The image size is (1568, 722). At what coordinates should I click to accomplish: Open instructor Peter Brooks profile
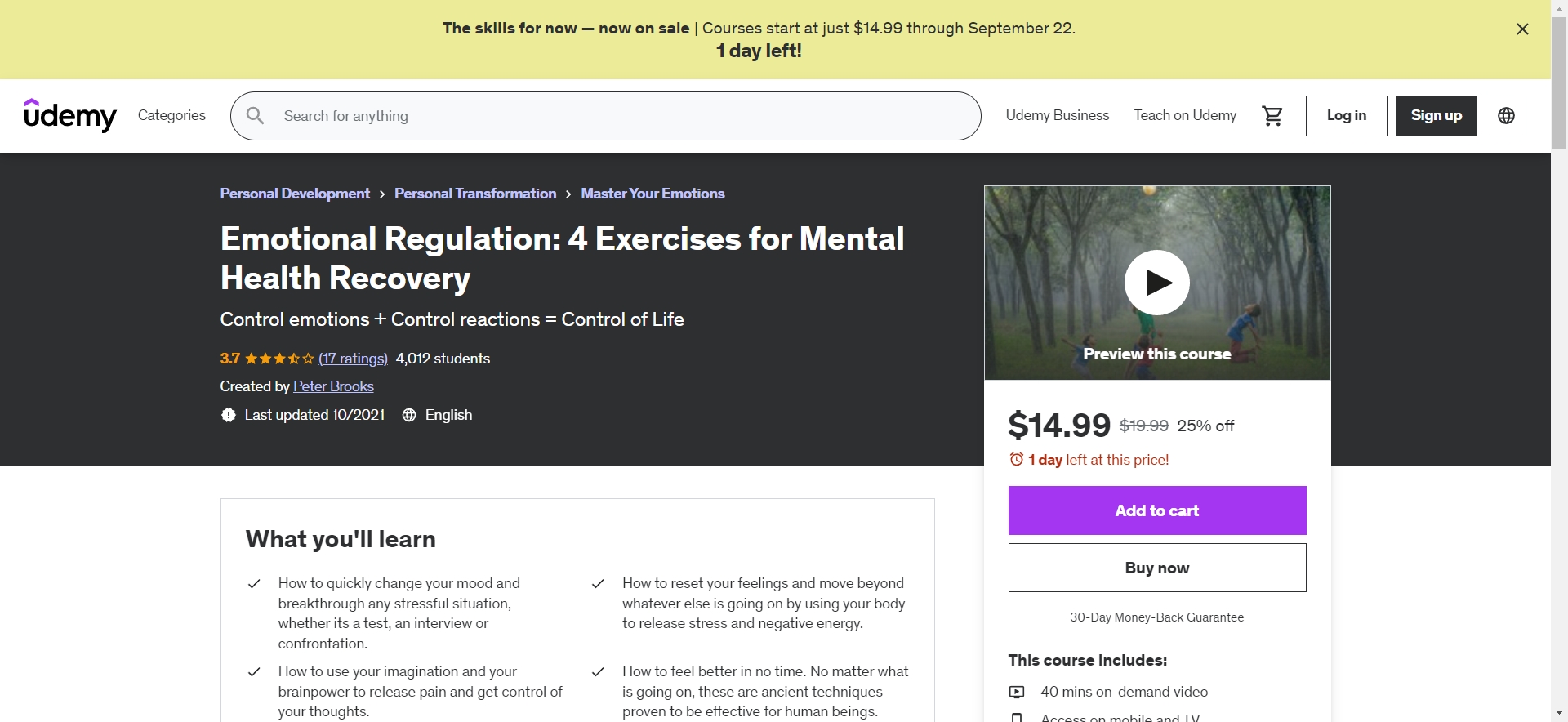click(333, 386)
